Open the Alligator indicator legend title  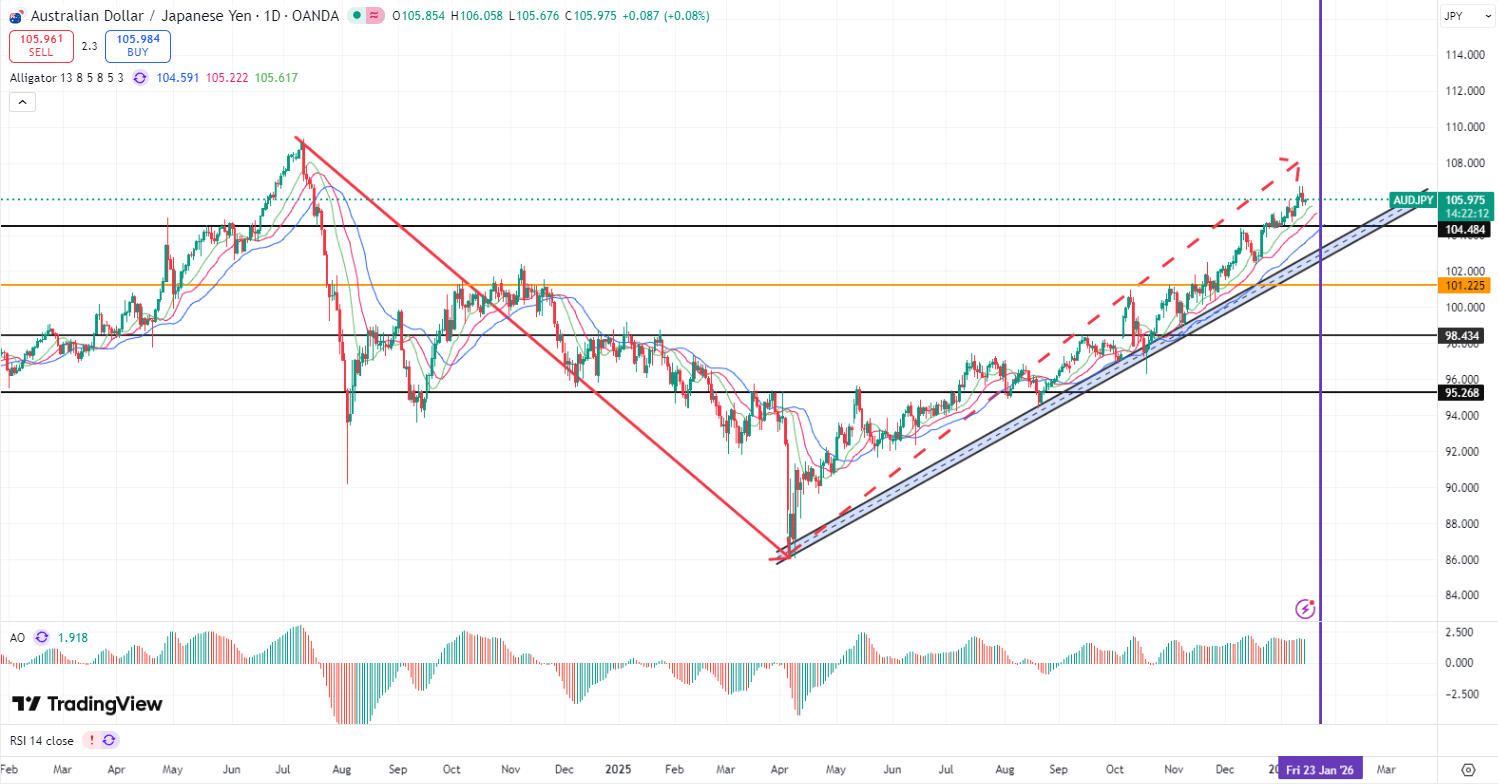(66, 78)
